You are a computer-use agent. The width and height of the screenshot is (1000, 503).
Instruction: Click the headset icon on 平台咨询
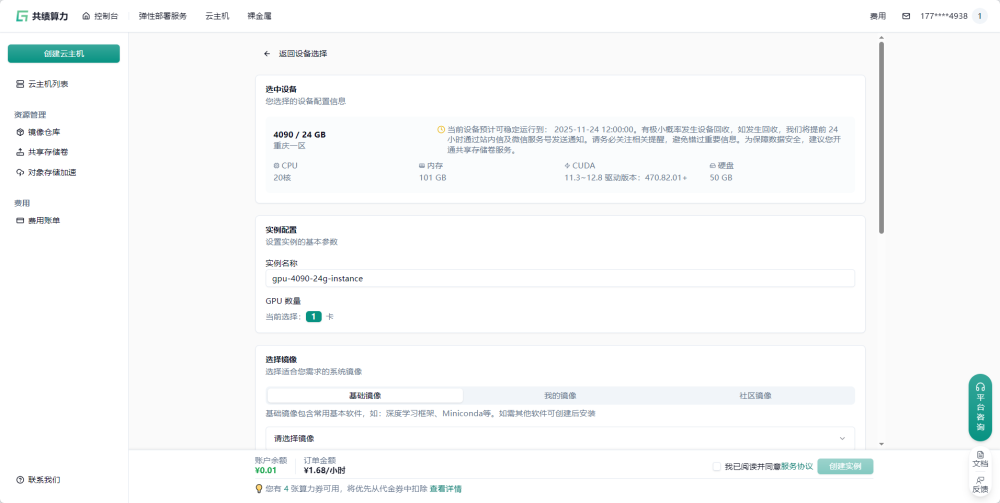point(980,386)
